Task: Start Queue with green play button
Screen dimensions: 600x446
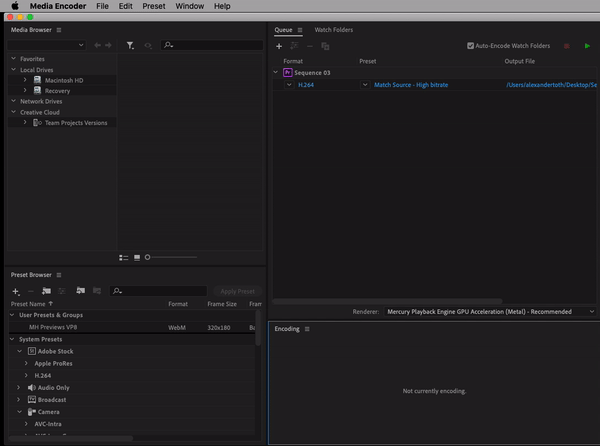Action: (x=587, y=46)
